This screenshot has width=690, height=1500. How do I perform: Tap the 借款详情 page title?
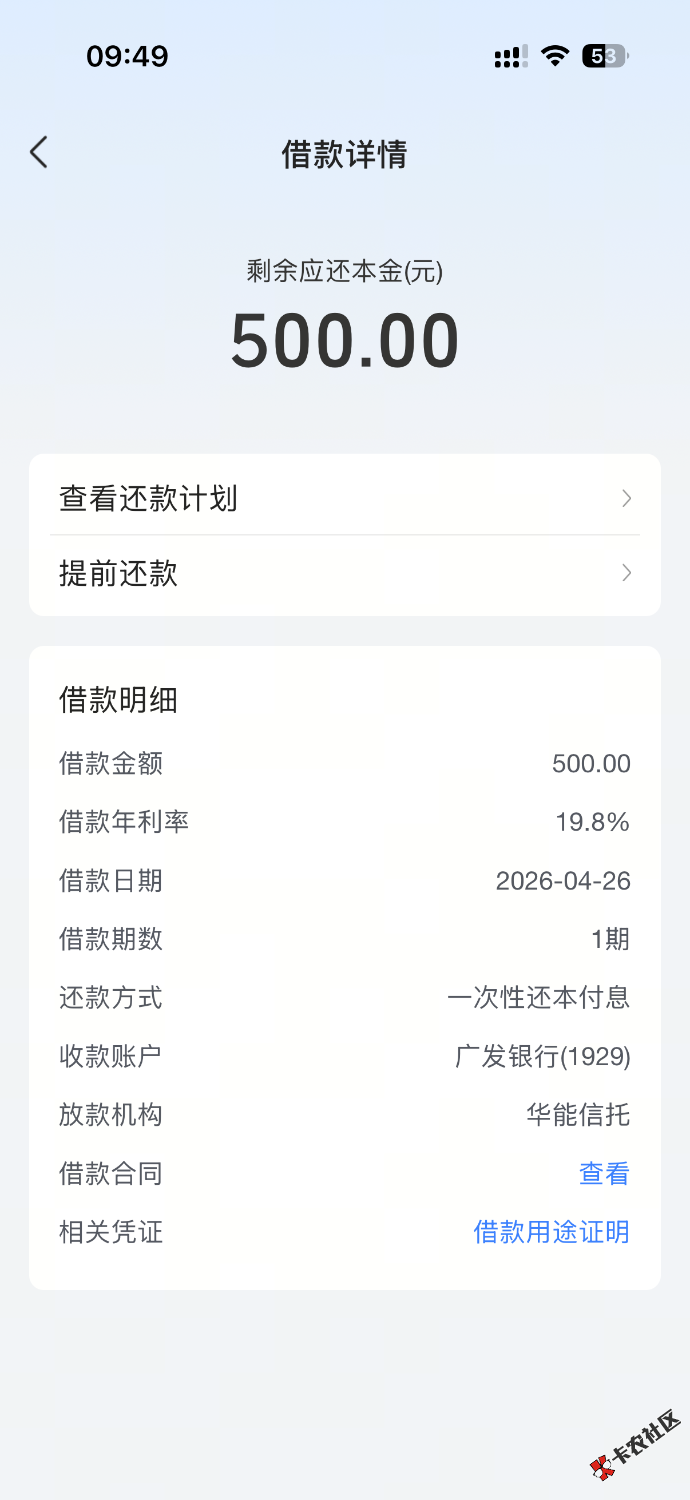click(x=344, y=155)
